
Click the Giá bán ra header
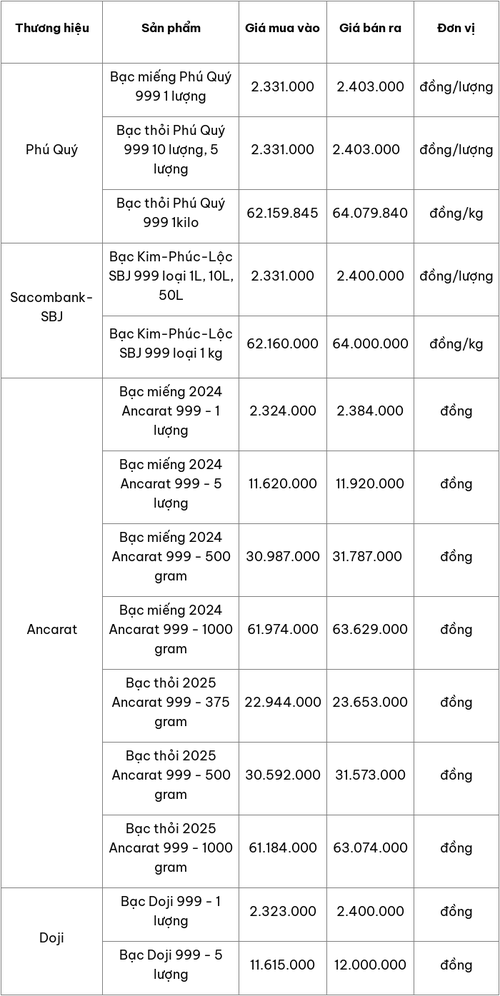pyautogui.click(x=370, y=29)
